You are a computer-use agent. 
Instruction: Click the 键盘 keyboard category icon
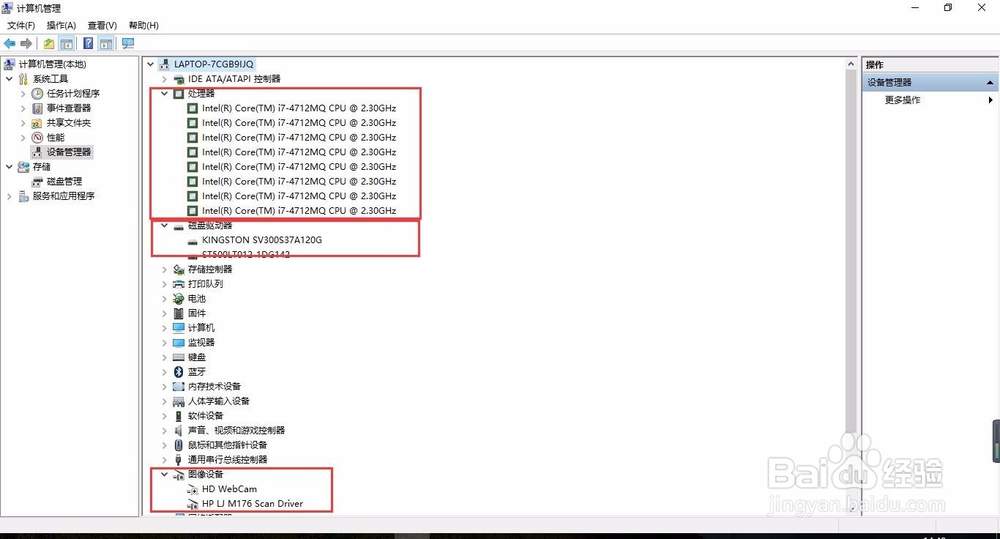point(179,357)
